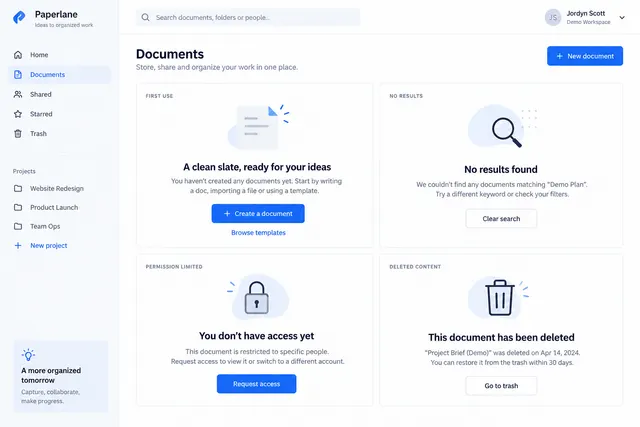Focus the Search documents input field

point(248,18)
